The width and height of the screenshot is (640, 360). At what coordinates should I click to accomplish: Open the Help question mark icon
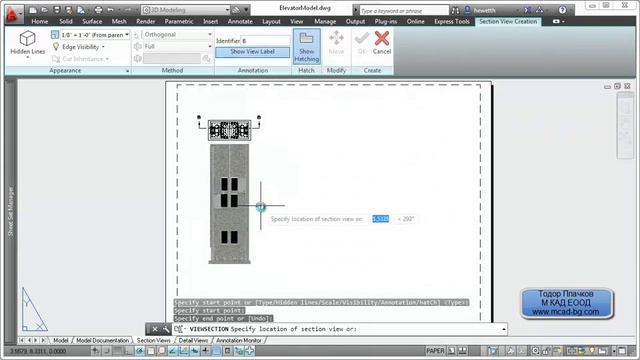pos(562,10)
